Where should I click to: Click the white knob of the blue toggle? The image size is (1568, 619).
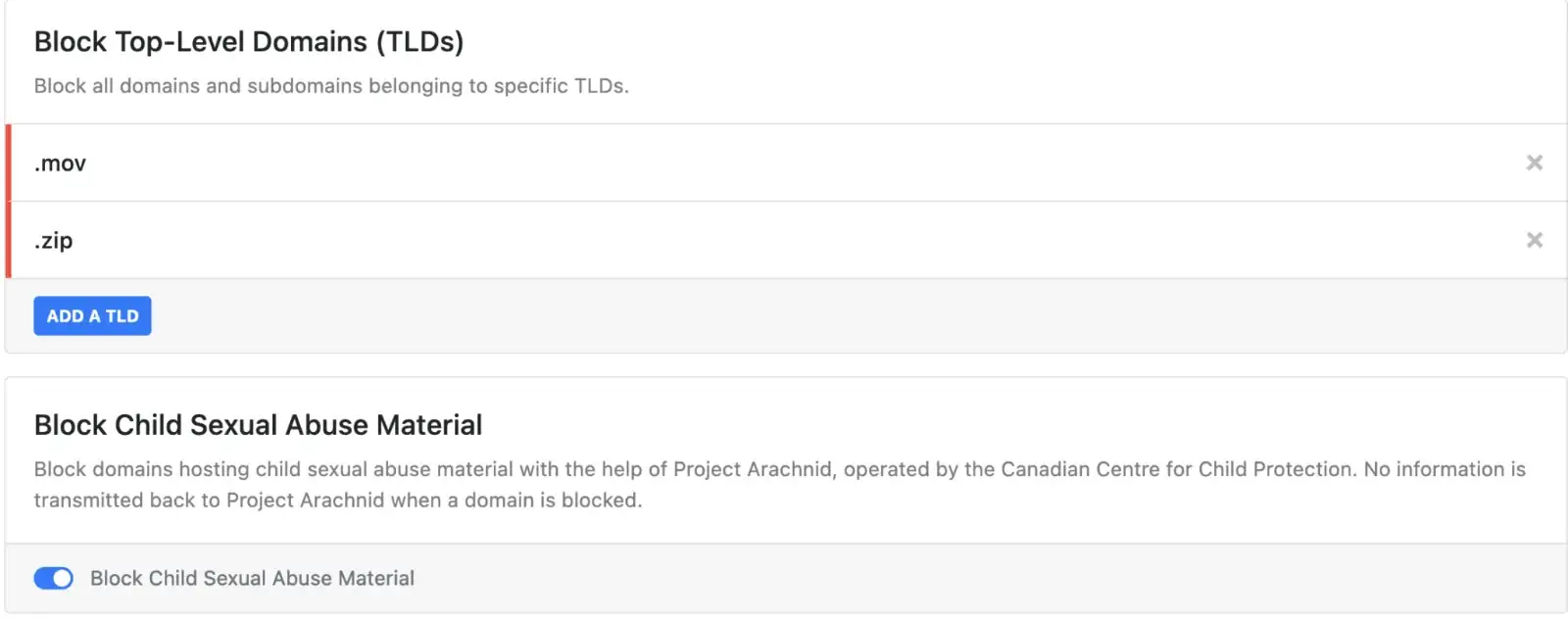pos(63,579)
